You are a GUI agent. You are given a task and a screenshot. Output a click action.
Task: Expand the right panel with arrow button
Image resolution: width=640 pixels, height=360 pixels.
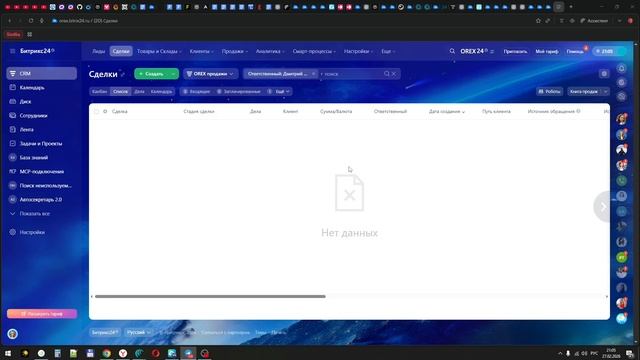click(603, 207)
